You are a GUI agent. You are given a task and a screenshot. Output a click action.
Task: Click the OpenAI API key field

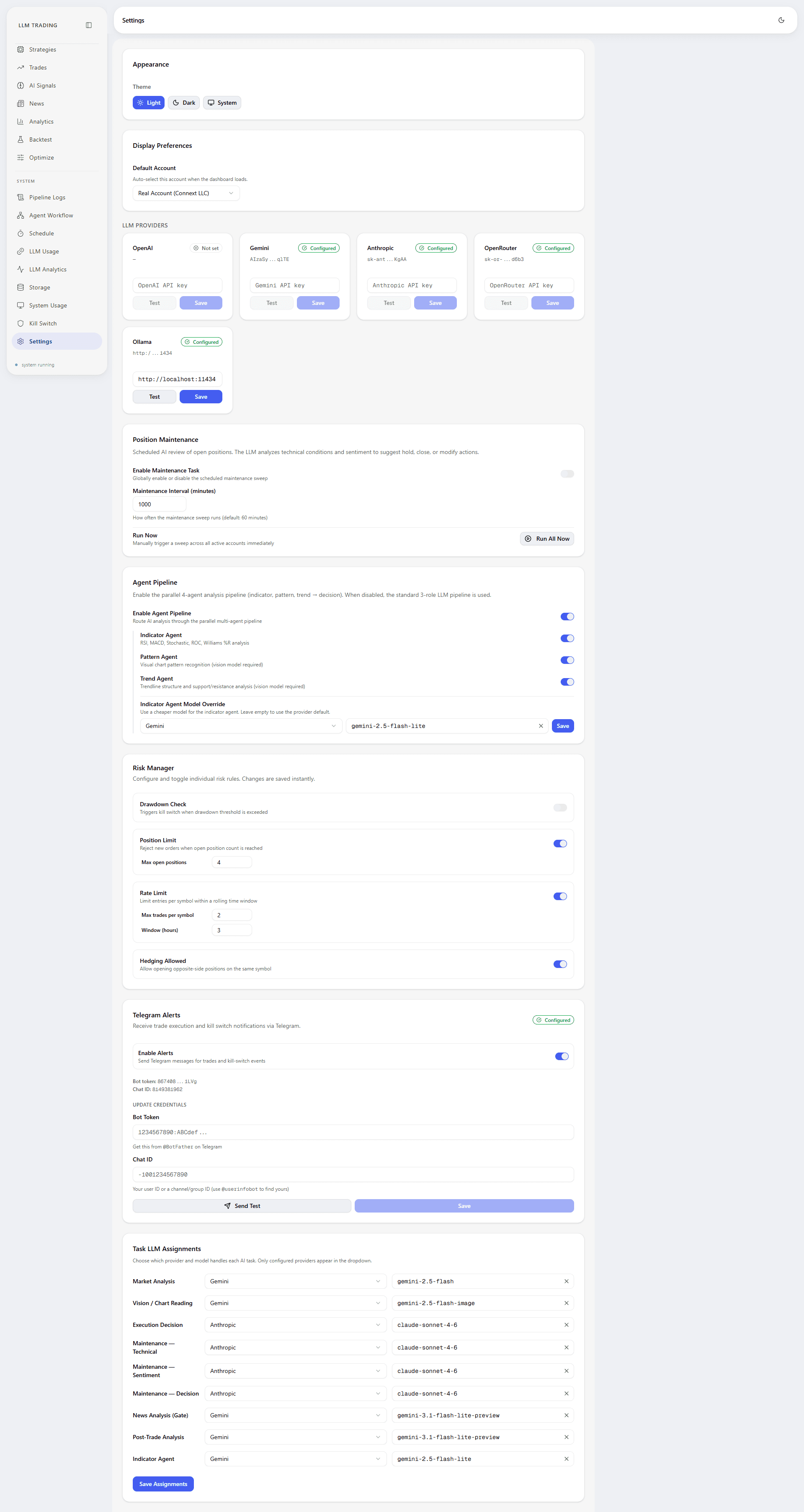pos(177,285)
